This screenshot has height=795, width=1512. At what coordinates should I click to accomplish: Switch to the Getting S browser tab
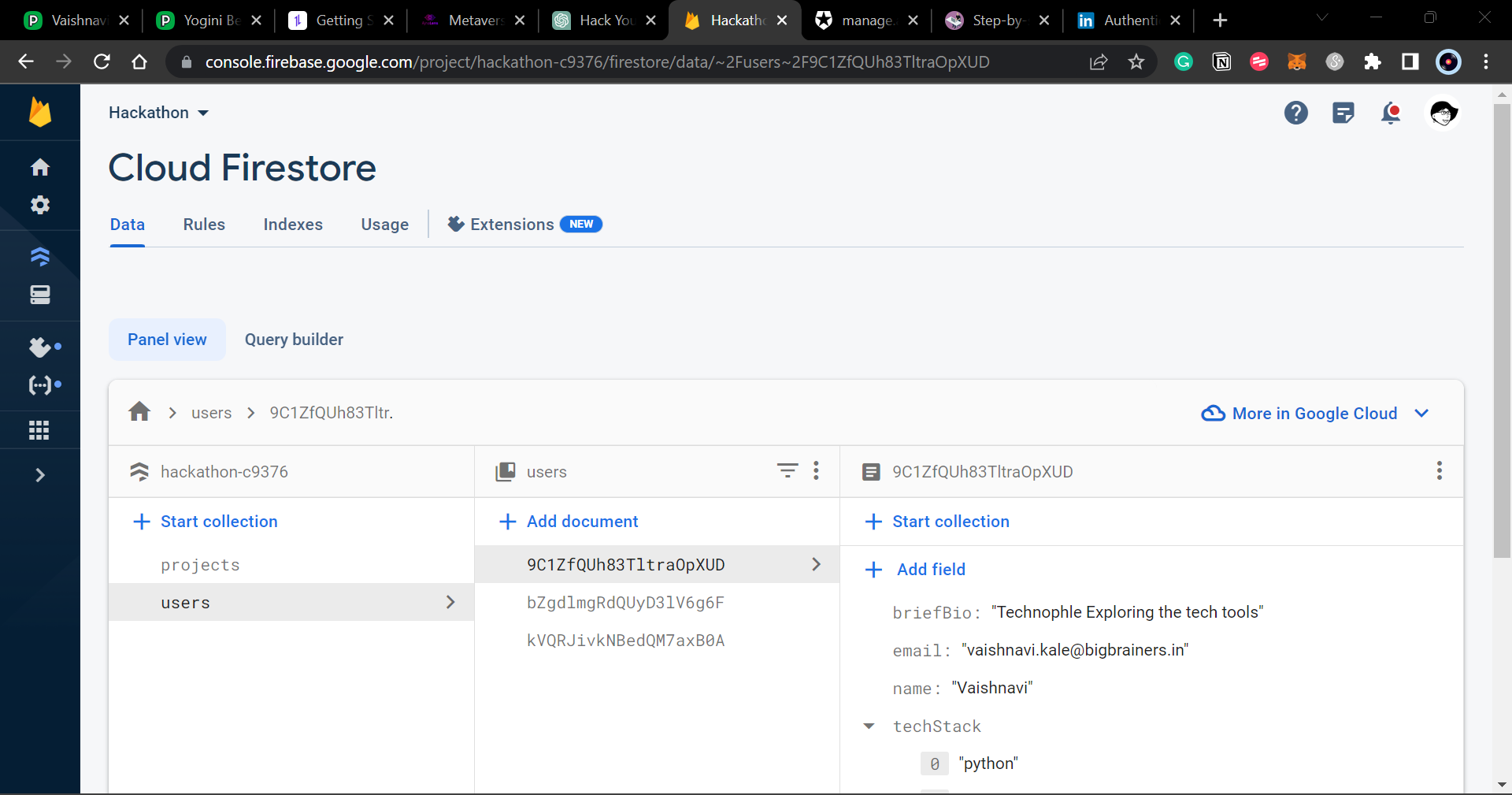pyautogui.click(x=341, y=20)
